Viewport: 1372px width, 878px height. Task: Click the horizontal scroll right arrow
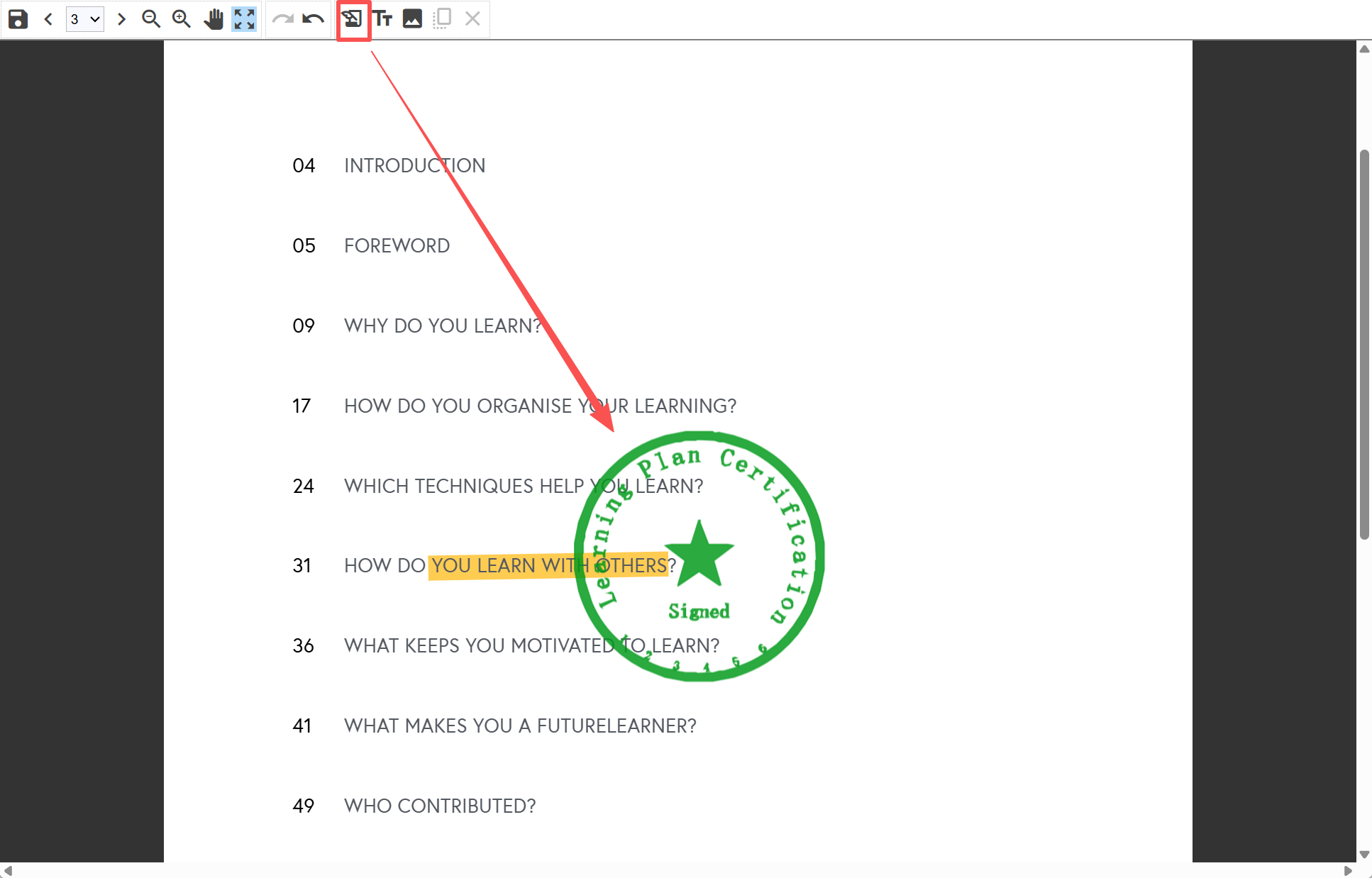click(1348, 871)
